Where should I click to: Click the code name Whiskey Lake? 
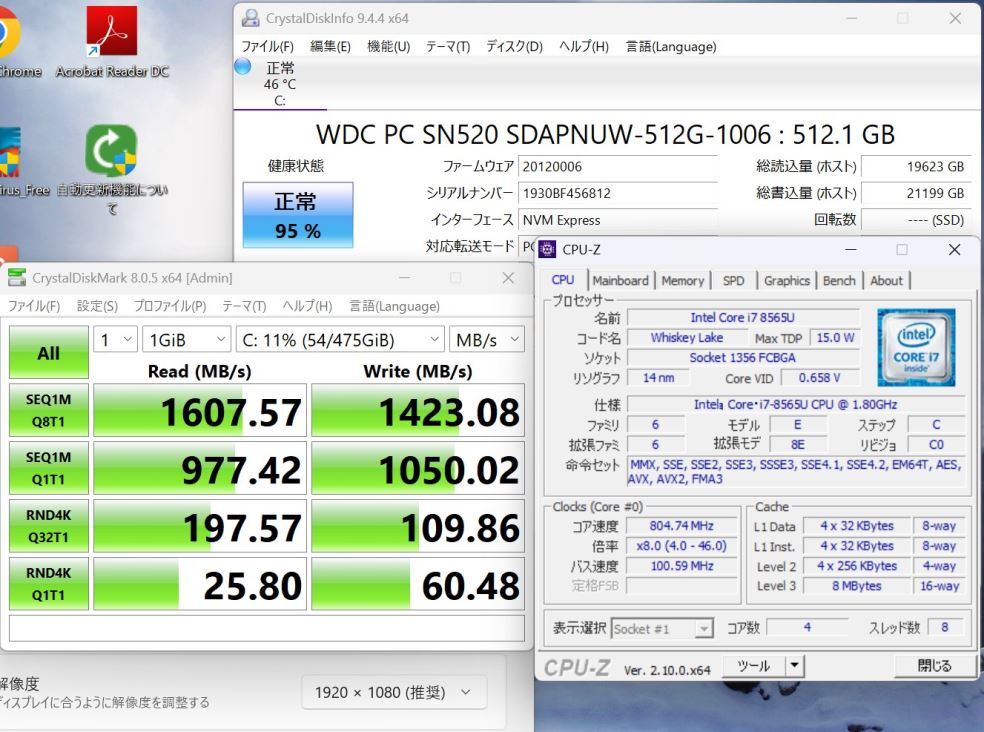(x=687, y=338)
